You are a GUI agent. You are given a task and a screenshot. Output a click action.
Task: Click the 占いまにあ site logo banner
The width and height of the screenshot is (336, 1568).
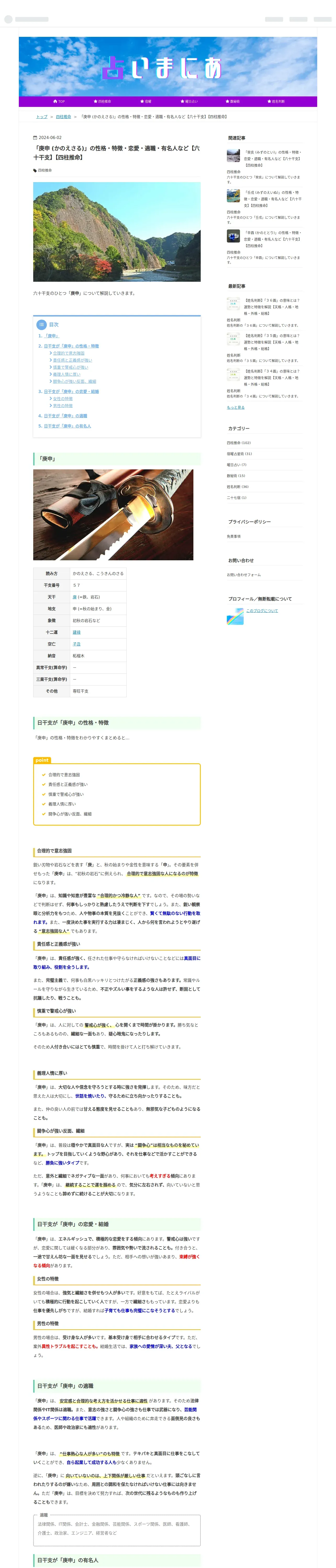click(168, 67)
